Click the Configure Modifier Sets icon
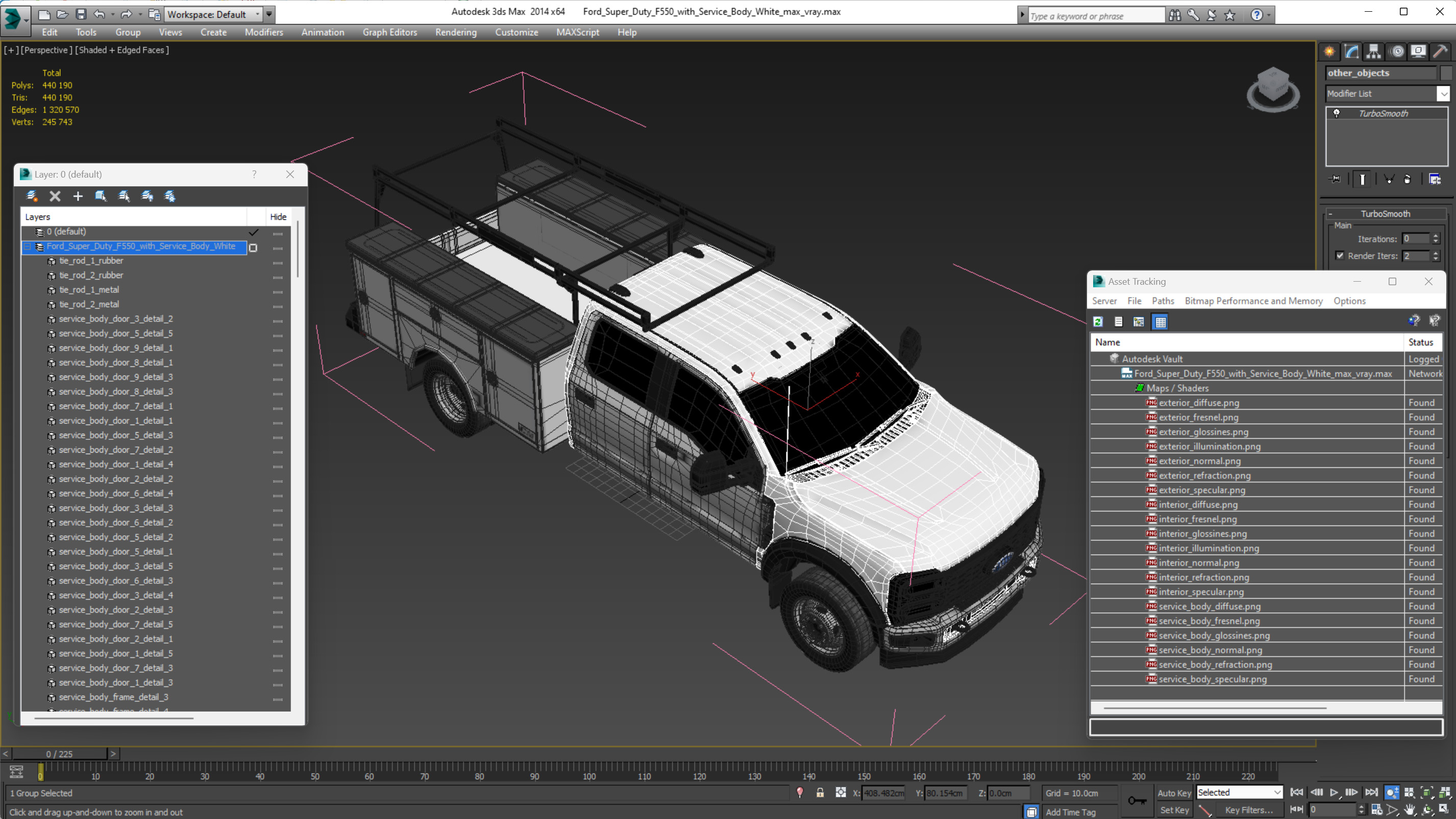The image size is (1456, 819). (x=1435, y=179)
